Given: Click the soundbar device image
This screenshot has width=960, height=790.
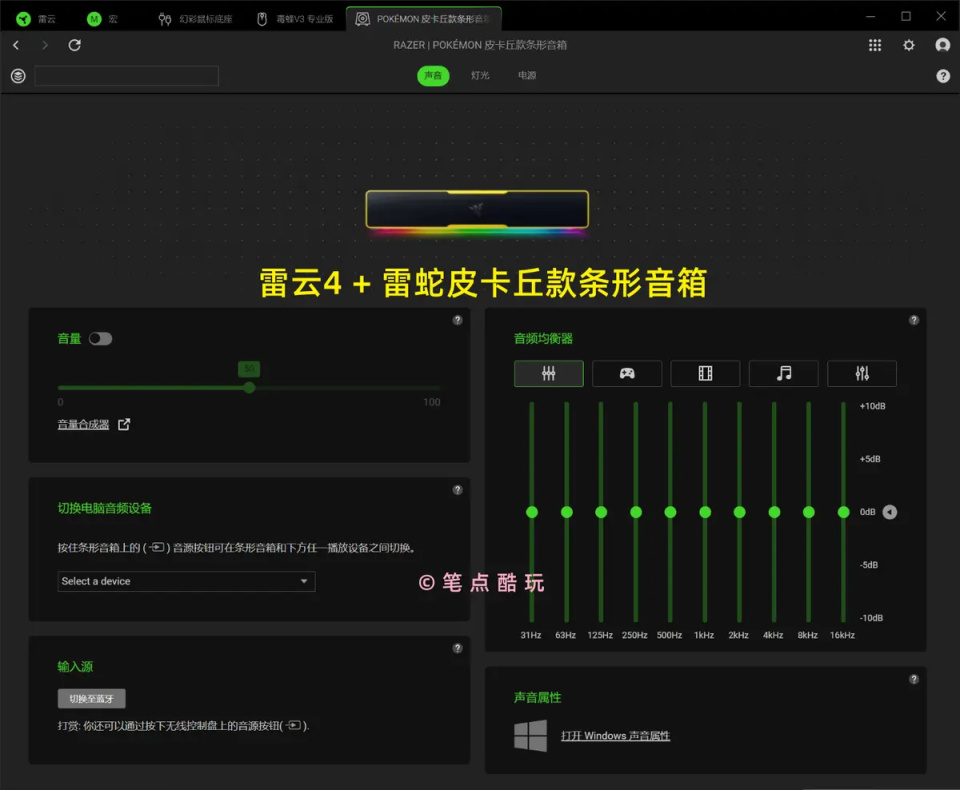Looking at the screenshot, I should pos(477,210).
